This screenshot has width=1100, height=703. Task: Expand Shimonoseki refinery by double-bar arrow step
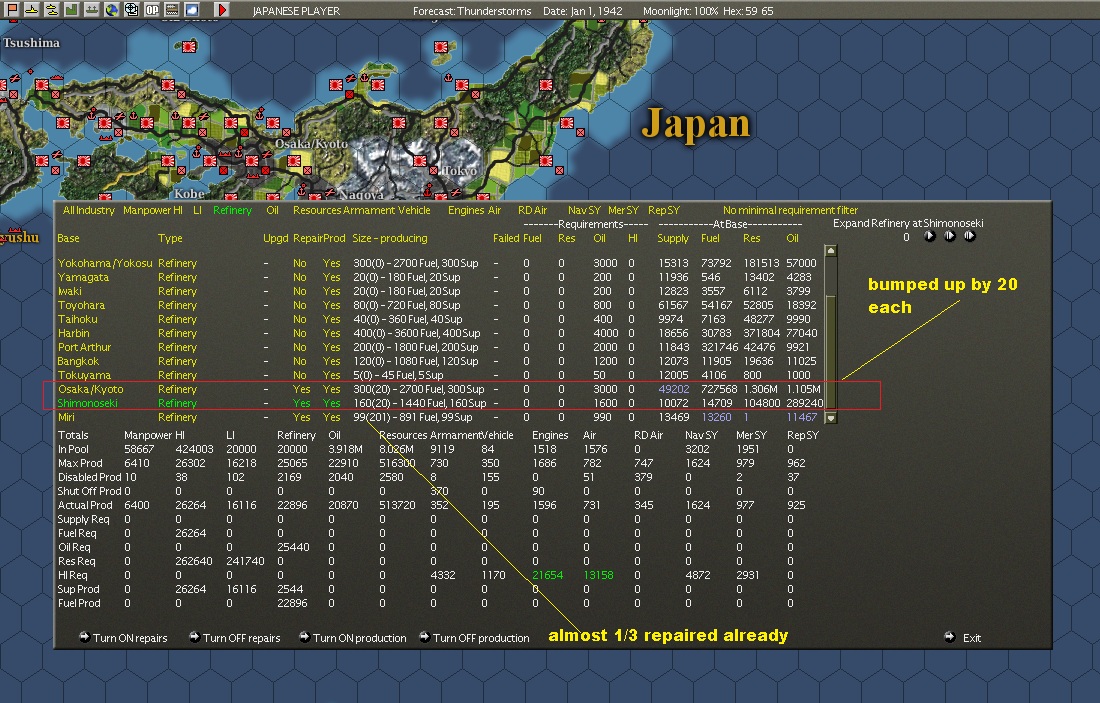[x=949, y=236]
